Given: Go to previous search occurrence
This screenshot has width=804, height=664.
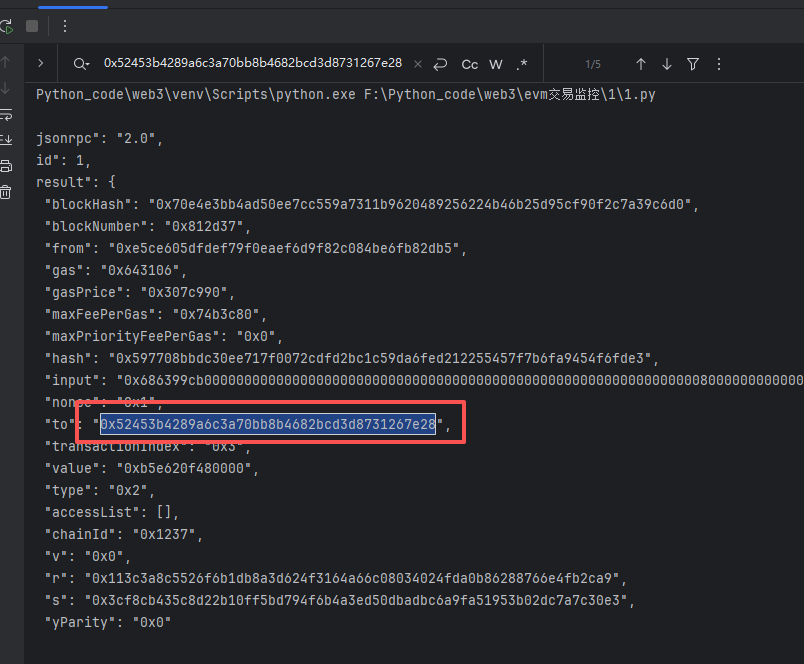Looking at the screenshot, I should [641, 64].
